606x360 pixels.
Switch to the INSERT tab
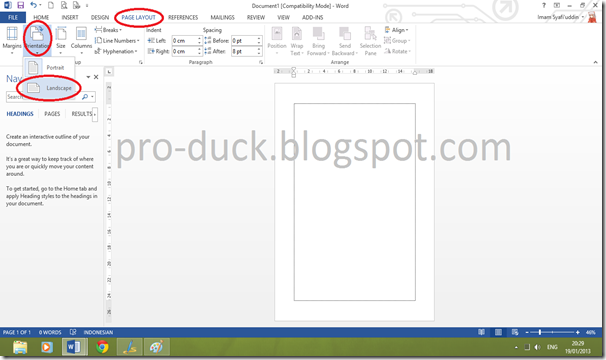[70, 17]
